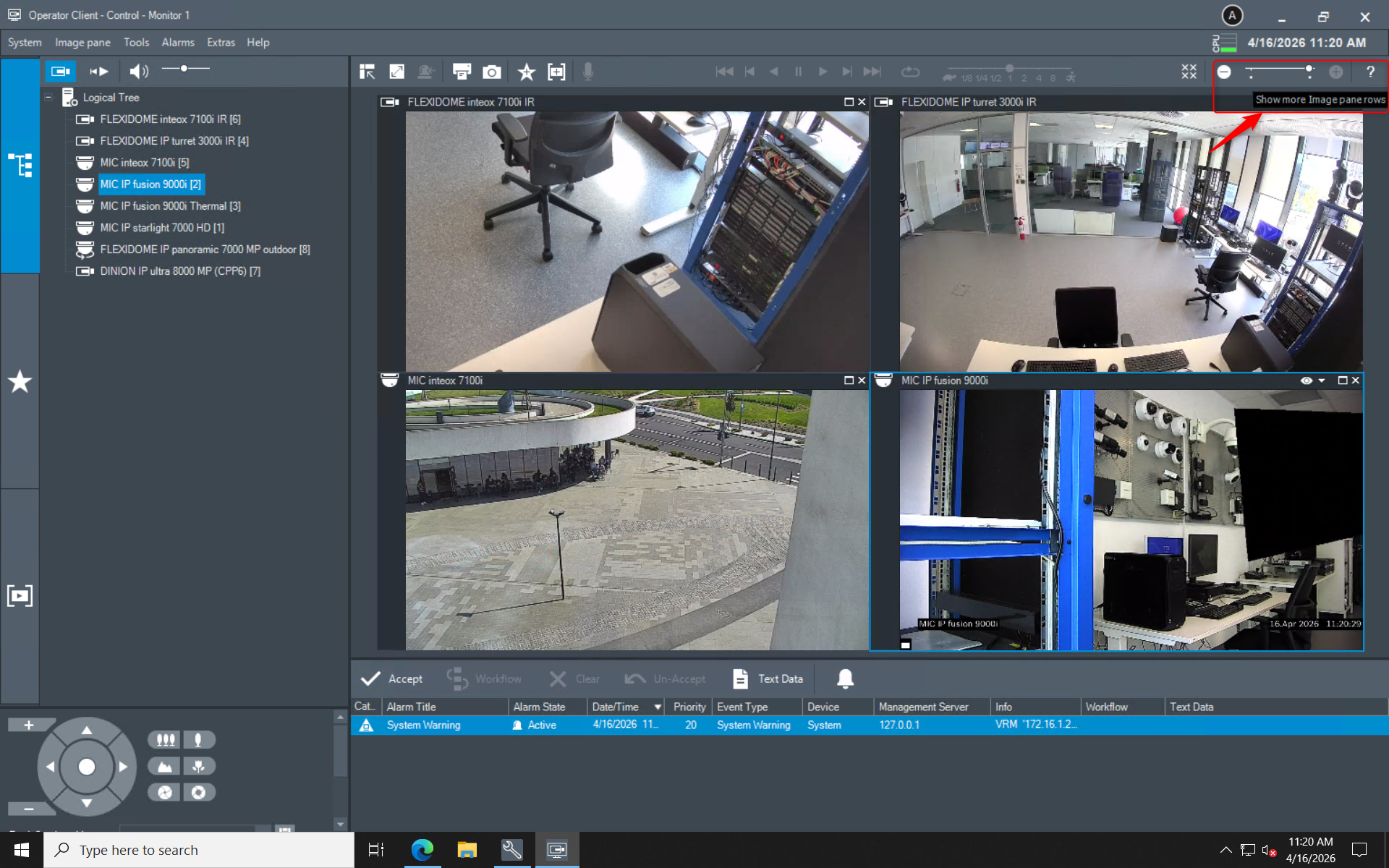
Task: Adjust the audio volume slider
Action: coord(185,69)
